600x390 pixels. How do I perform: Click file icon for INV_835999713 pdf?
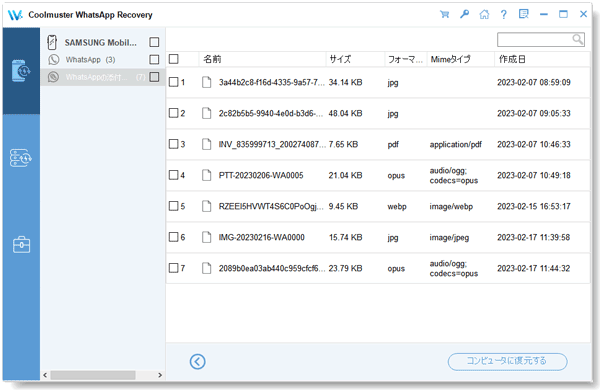point(207,144)
